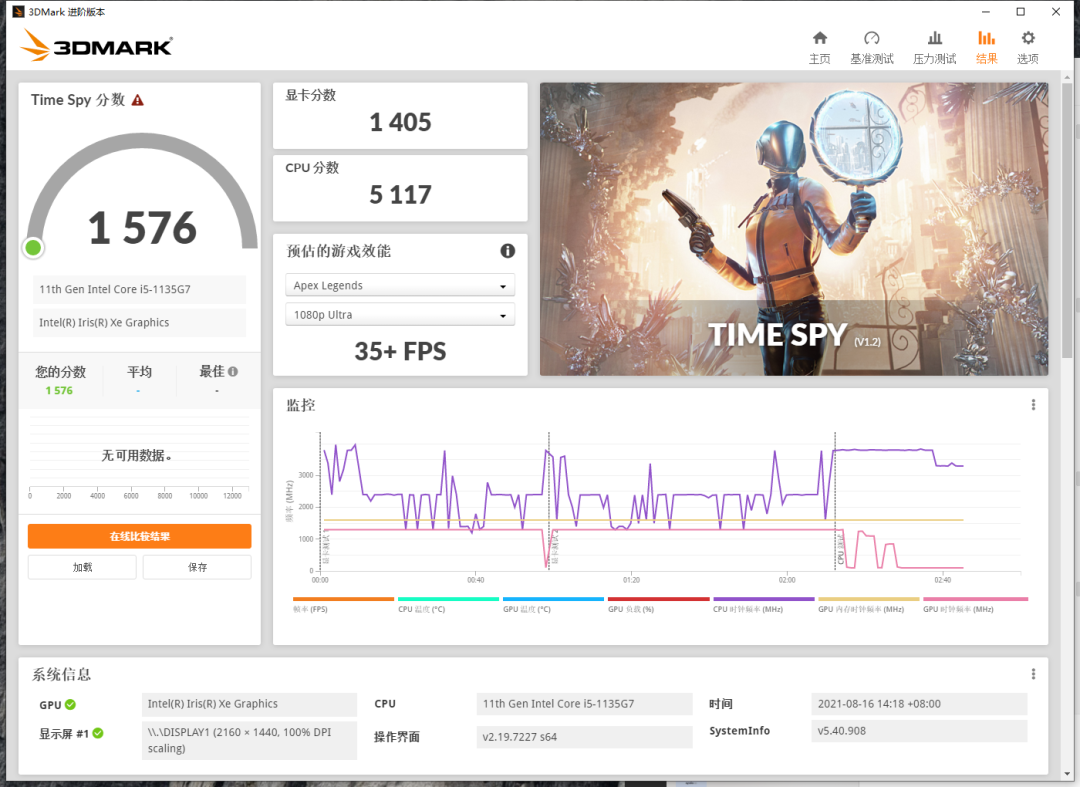The height and width of the screenshot is (787, 1080).
Task: Minimize the 3DMark window
Action: tap(986, 12)
